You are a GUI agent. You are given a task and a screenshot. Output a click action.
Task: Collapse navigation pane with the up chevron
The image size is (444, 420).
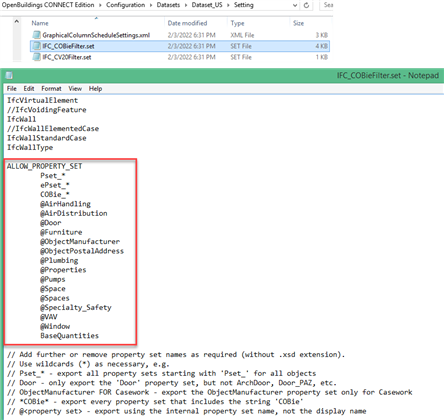click(x=16, y=22)
